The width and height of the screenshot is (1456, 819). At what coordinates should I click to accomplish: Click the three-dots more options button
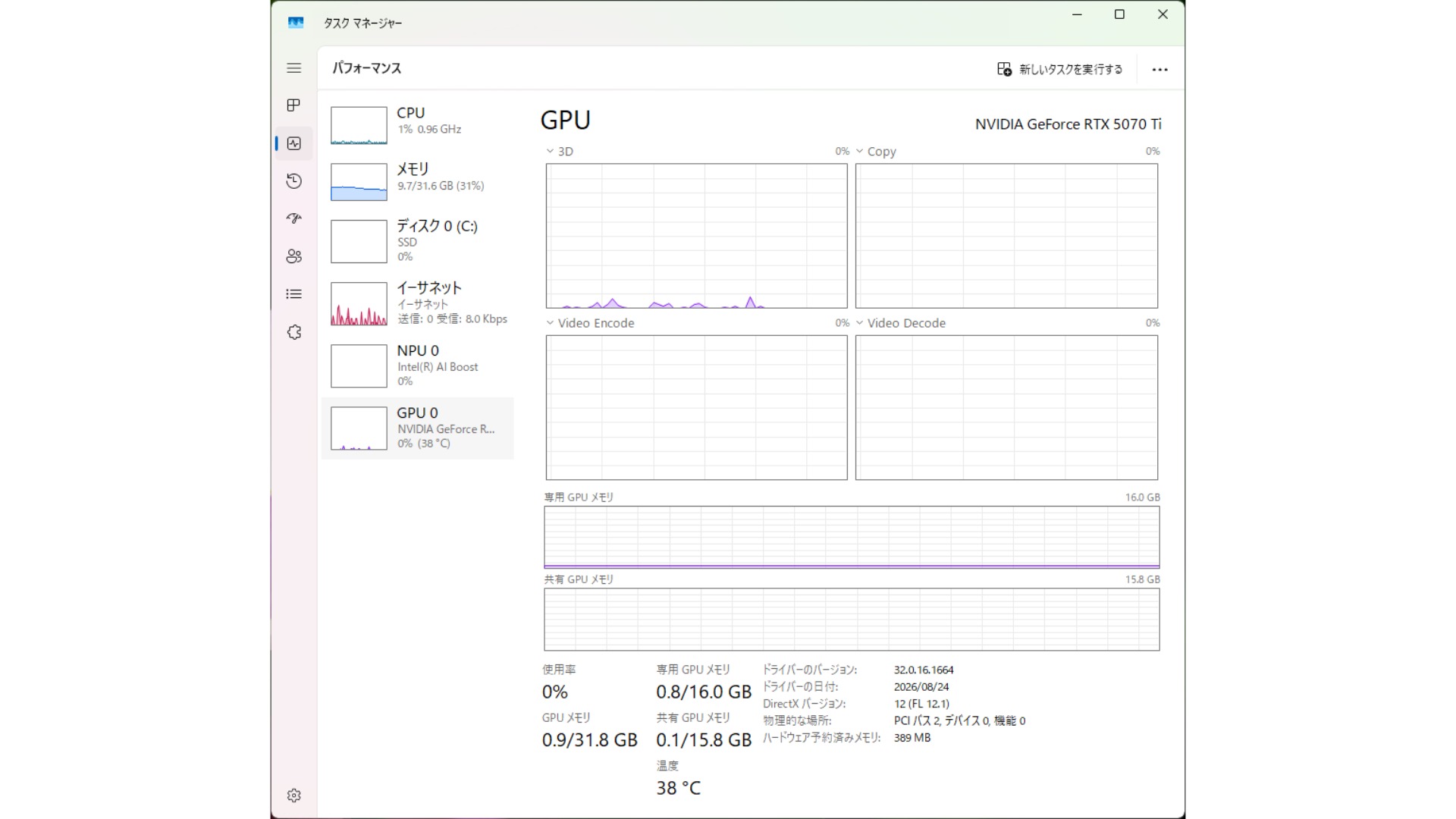click(1159, 69)
